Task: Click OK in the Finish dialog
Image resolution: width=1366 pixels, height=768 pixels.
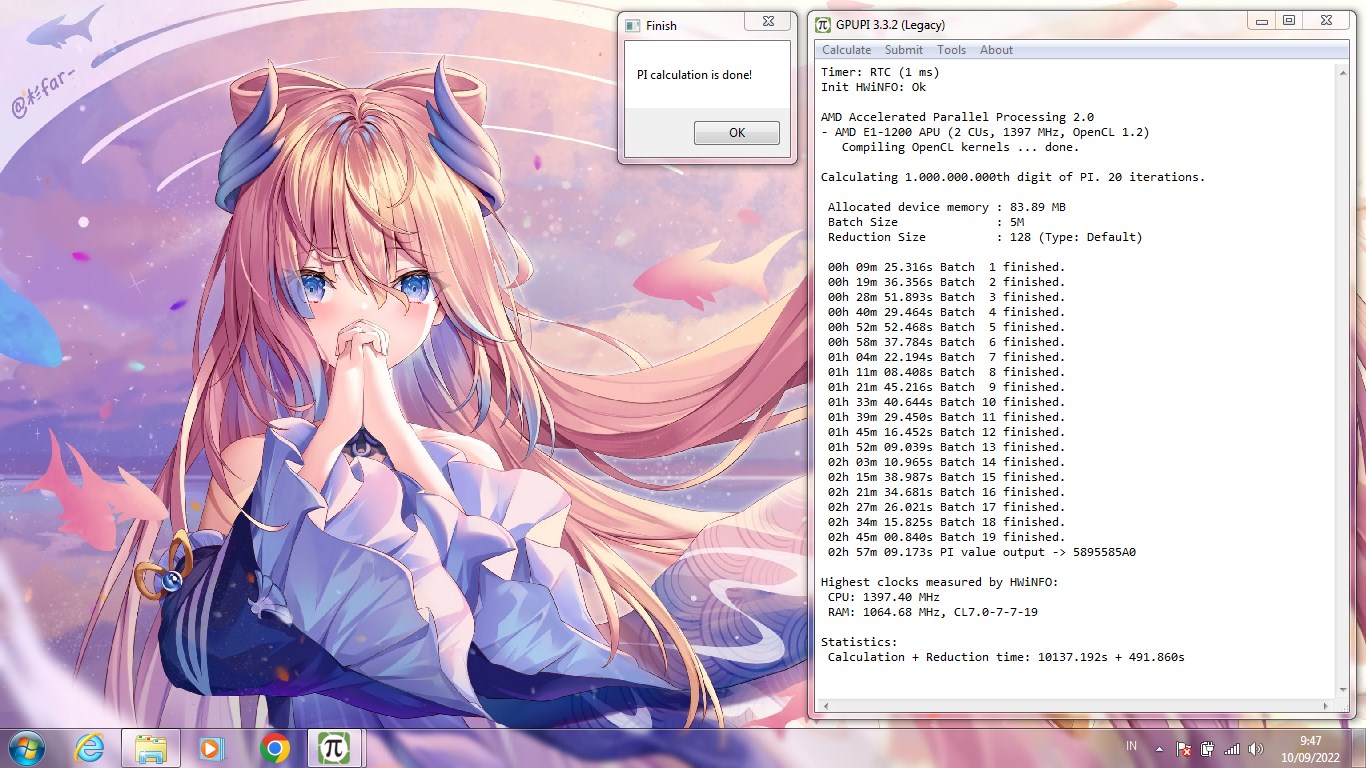Action: (737, 133)
